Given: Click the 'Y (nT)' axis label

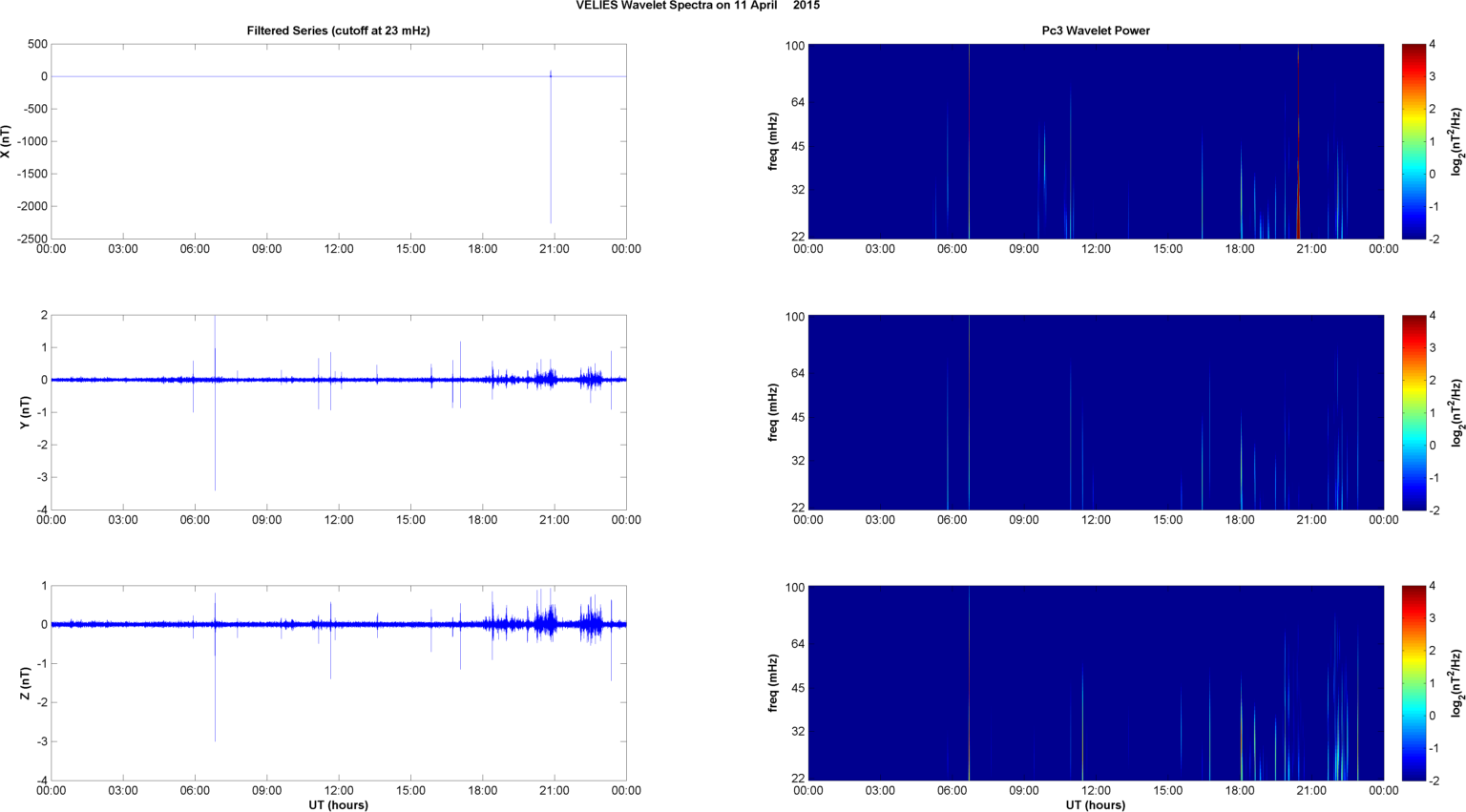Looking at the screenshot, I should coord(25,412).
